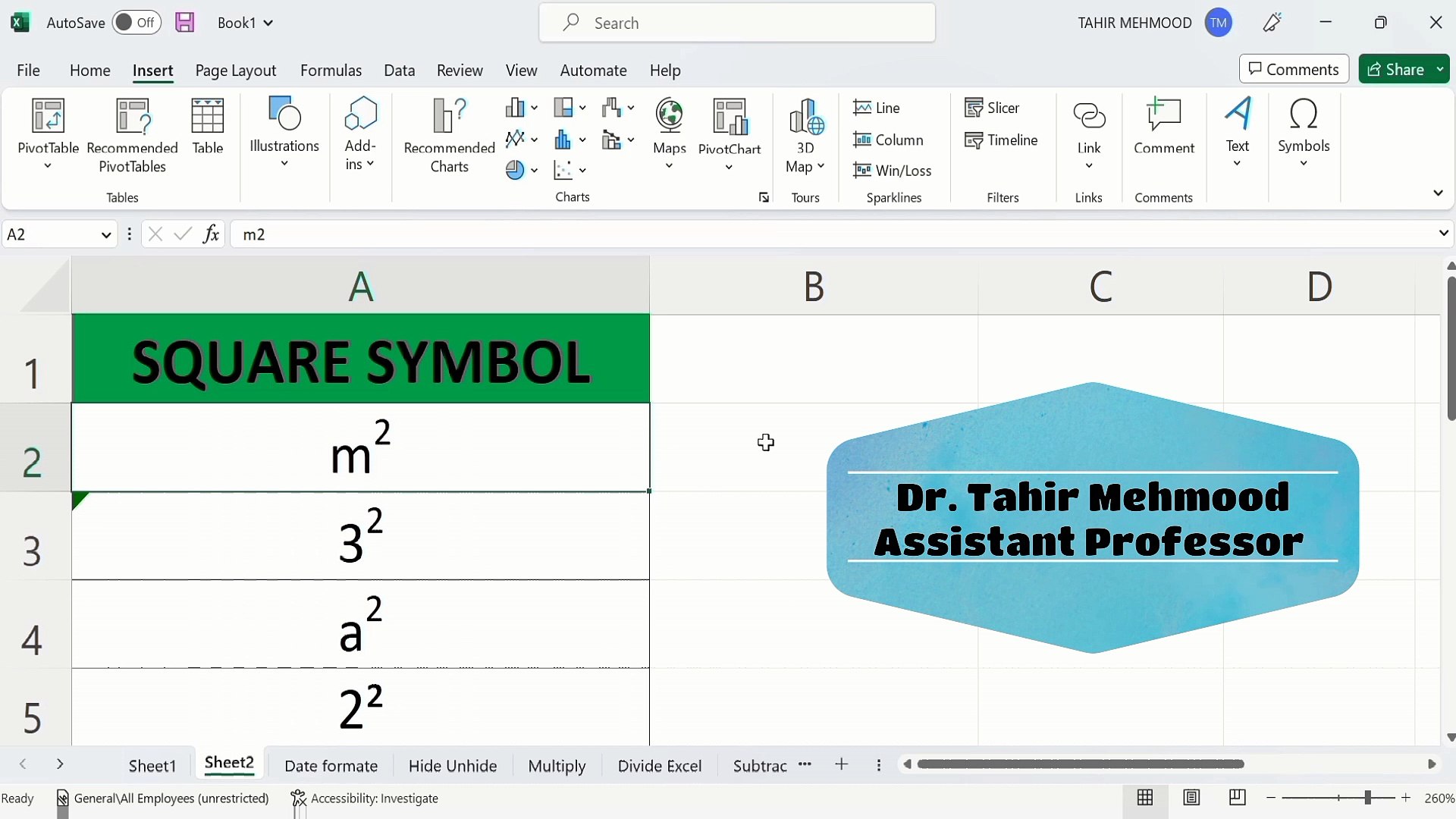Open the Symbols dropdown
Viewport: 1456px width, 819px height.
pyautogui.click(x=1303, y=133)
